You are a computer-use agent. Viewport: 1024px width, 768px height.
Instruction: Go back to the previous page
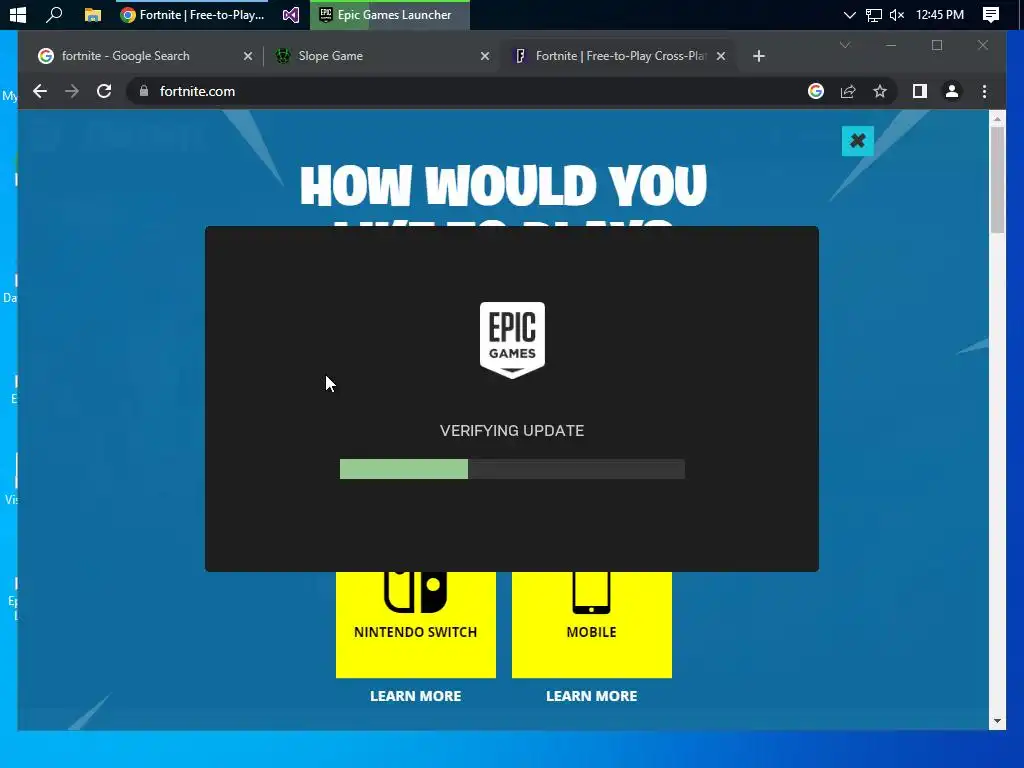tap(40, 91)
